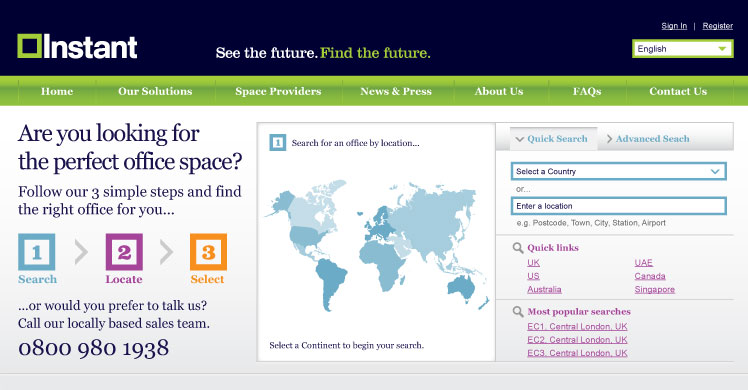Click the 'Select a Continent to begin your search' text
This screenshot has height=390, width=748.
pos(346,345)
